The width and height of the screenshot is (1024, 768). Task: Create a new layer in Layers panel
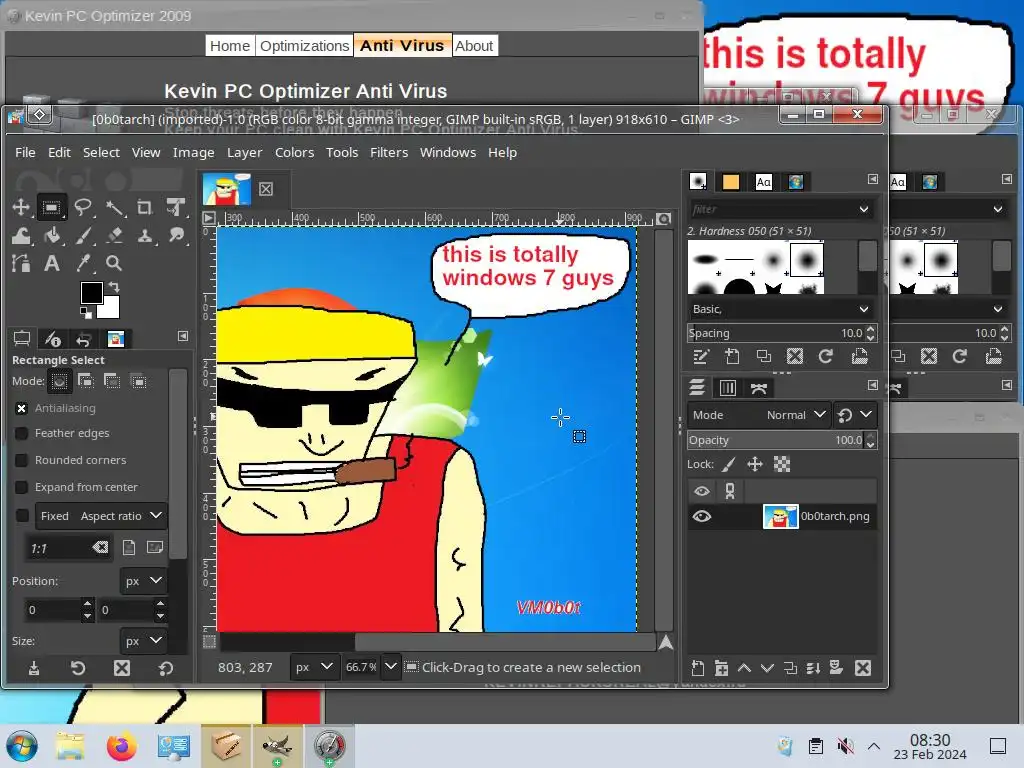coord(697,668)
